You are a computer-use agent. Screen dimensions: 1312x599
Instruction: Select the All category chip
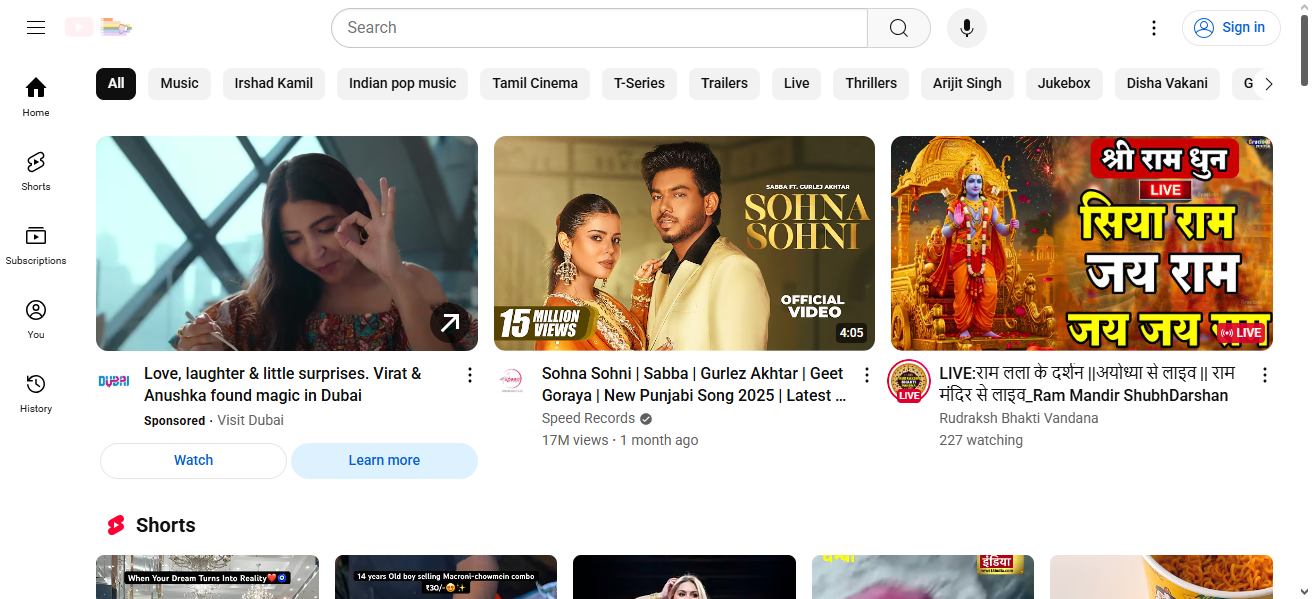(116, 83)
